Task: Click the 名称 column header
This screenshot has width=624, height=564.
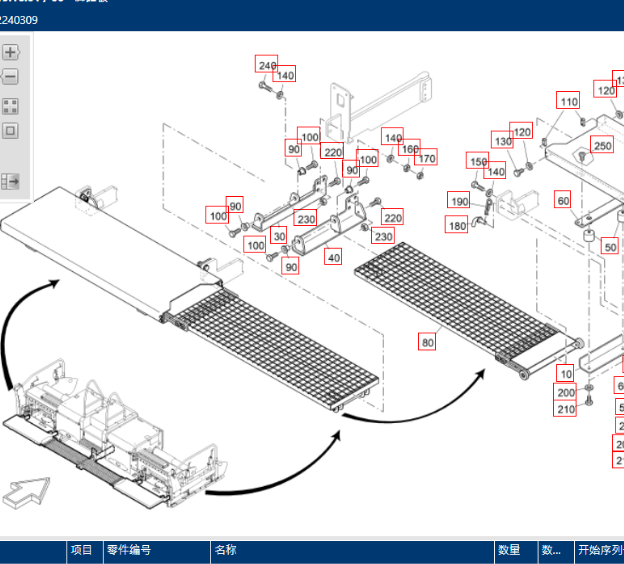Action: 225,550
